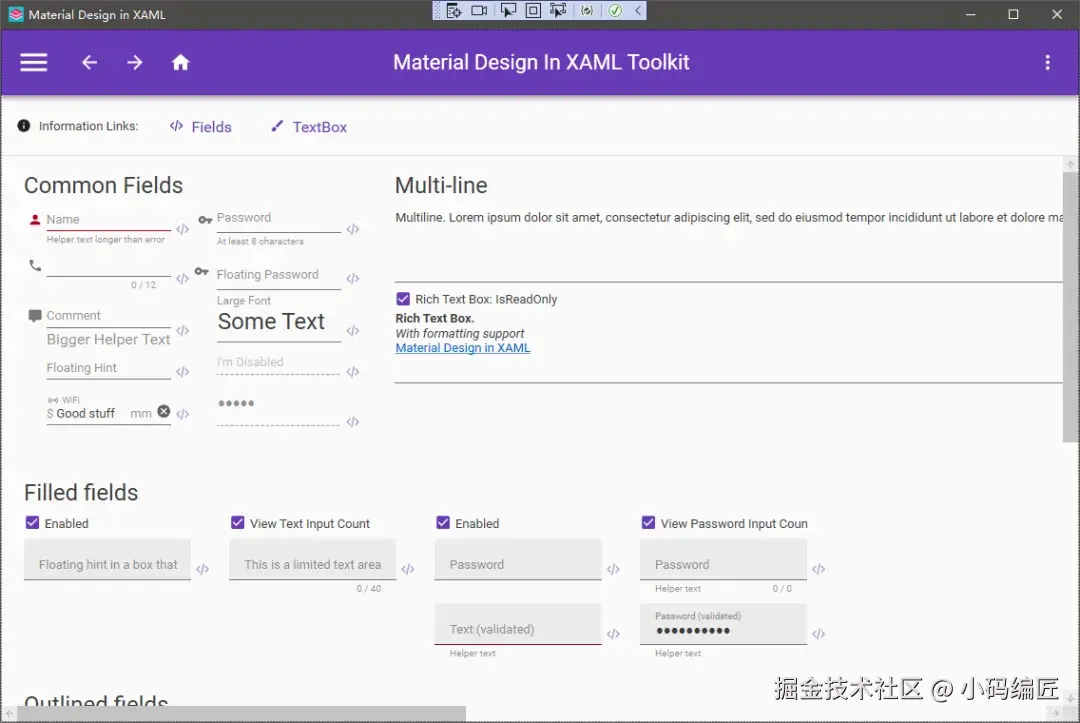
Task: View XAML code for WiFi field
Action: [x=183, y=414]
